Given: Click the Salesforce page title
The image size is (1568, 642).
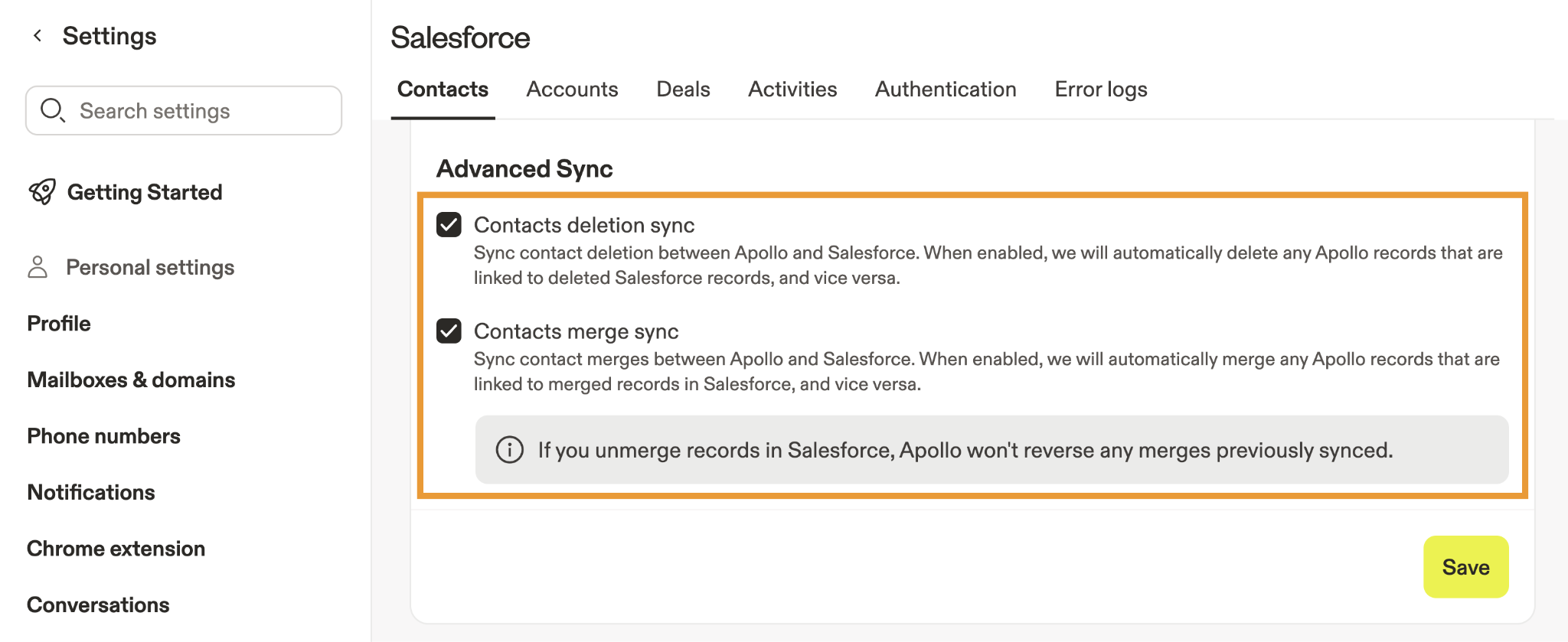Looking at the screenshot, I should click(x=460, y=37).
